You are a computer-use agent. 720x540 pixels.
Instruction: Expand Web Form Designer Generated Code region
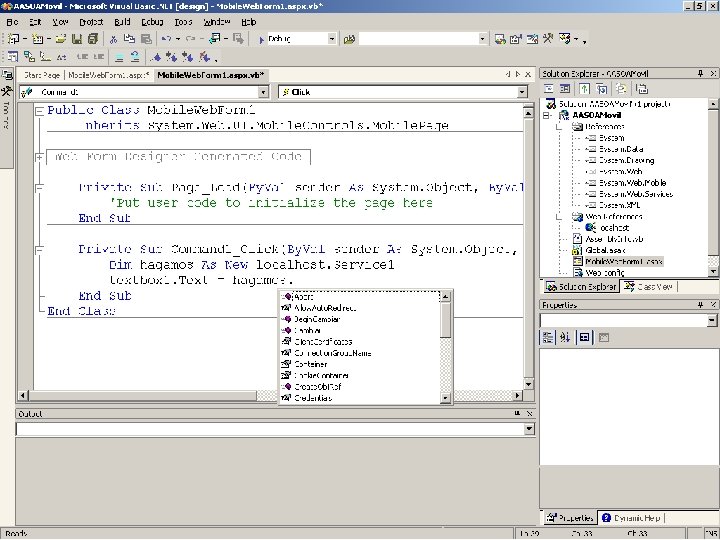pyautogui.click(x=37, y=157)
